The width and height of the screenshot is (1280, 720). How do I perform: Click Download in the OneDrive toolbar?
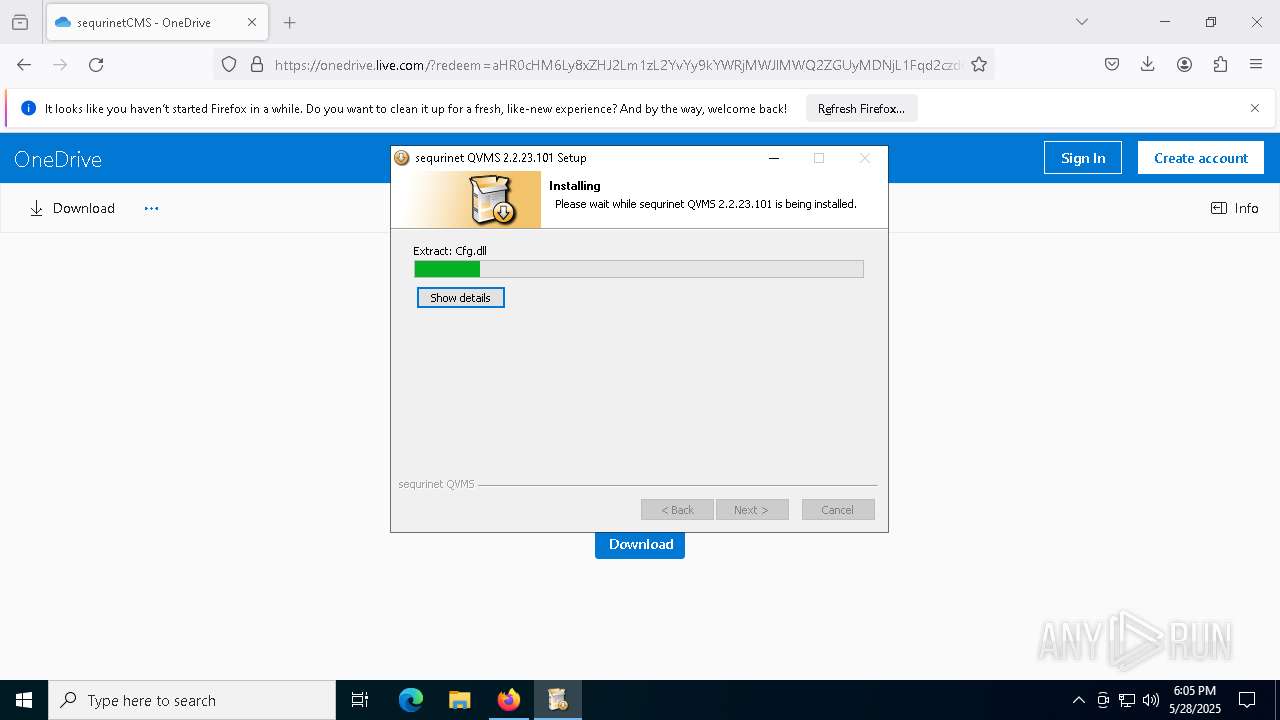[72, 208]
